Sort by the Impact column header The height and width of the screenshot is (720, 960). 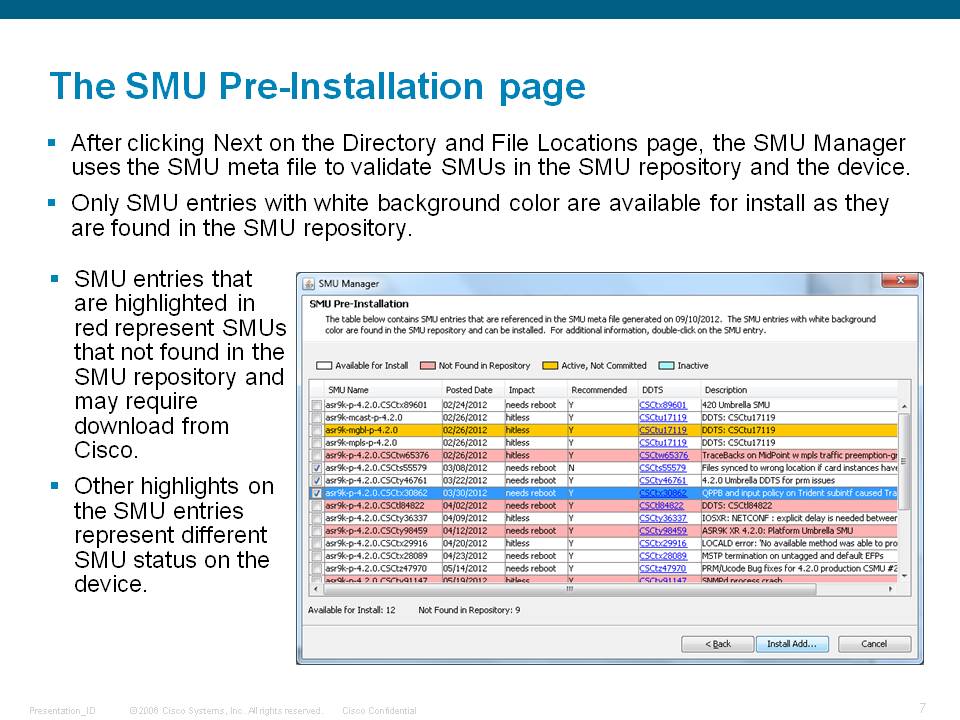click(x=535, y=389)
